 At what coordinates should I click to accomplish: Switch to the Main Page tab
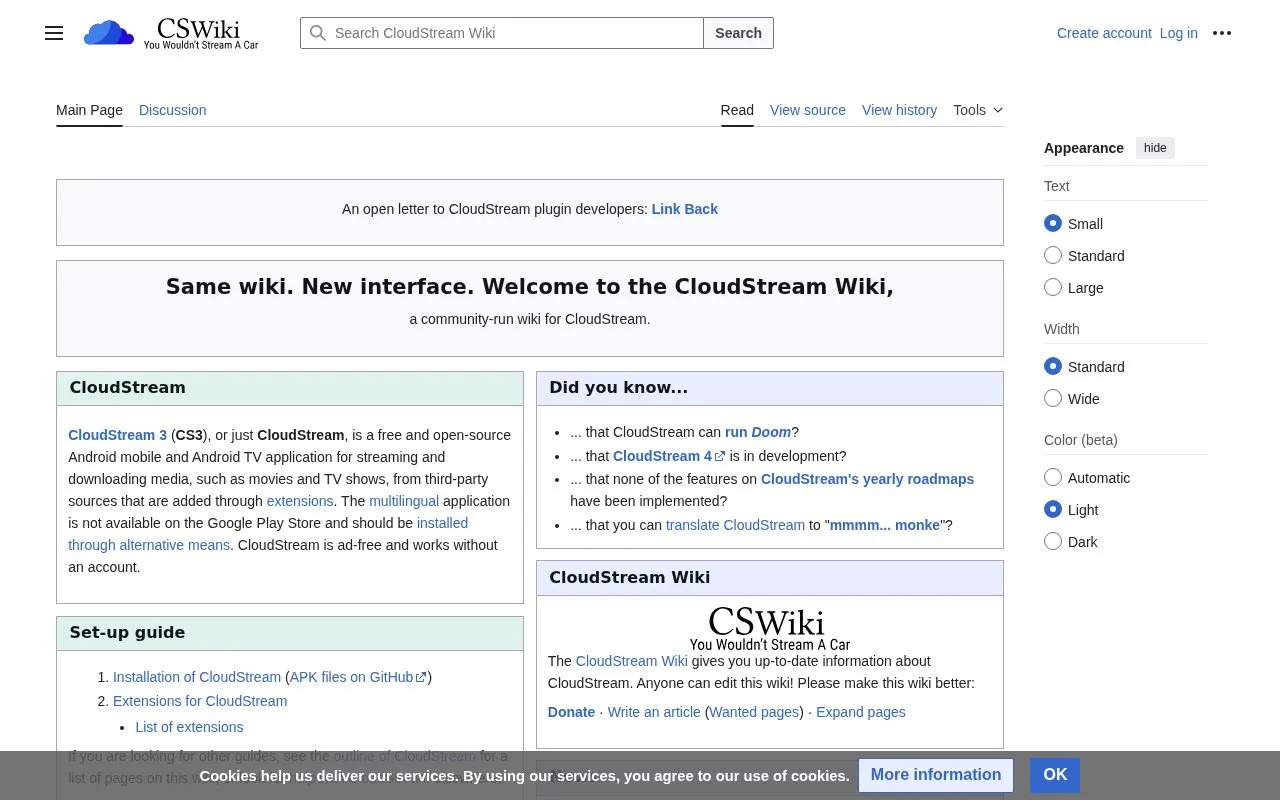(89, 110)
